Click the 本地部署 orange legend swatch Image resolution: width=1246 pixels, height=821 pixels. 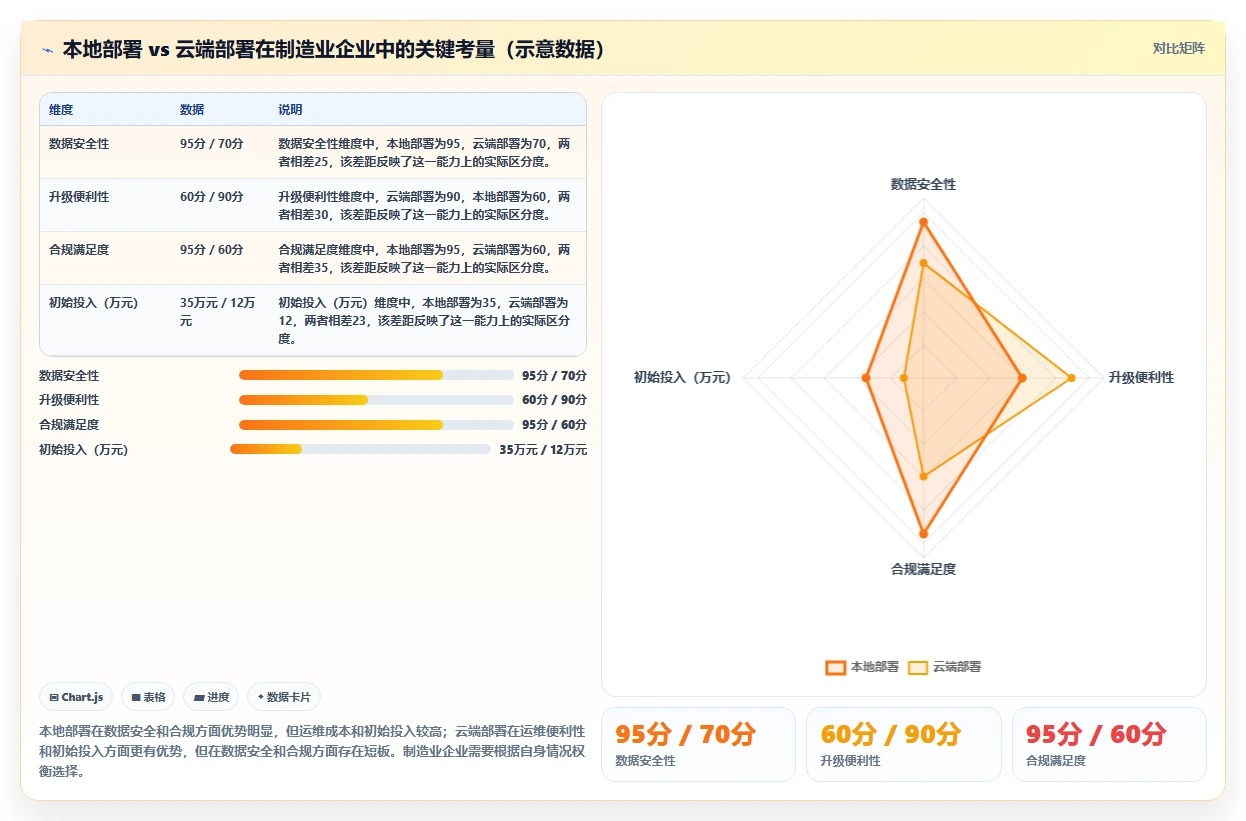pyautogui.click(x=836, y=667)
